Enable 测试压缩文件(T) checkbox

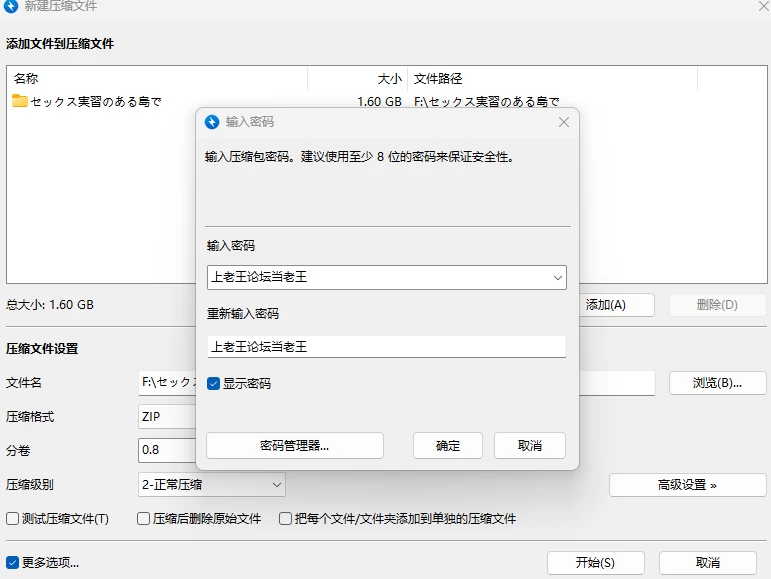coord(12,519)
